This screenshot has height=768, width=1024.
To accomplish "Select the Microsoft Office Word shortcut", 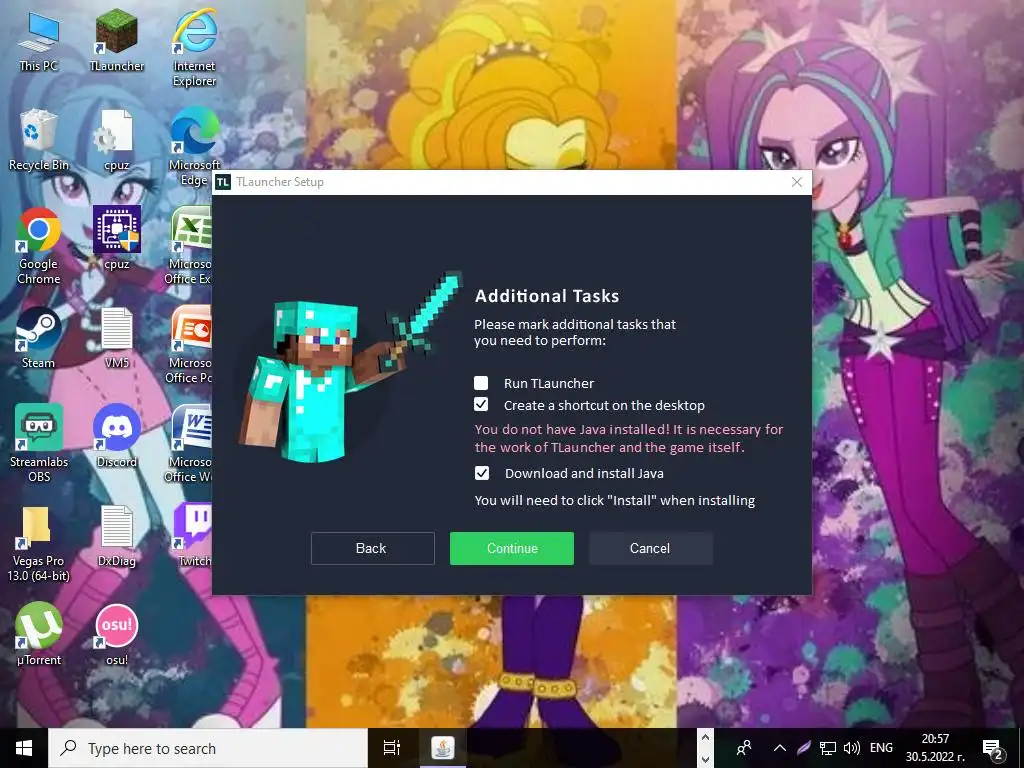I will (x=189, y=444).
